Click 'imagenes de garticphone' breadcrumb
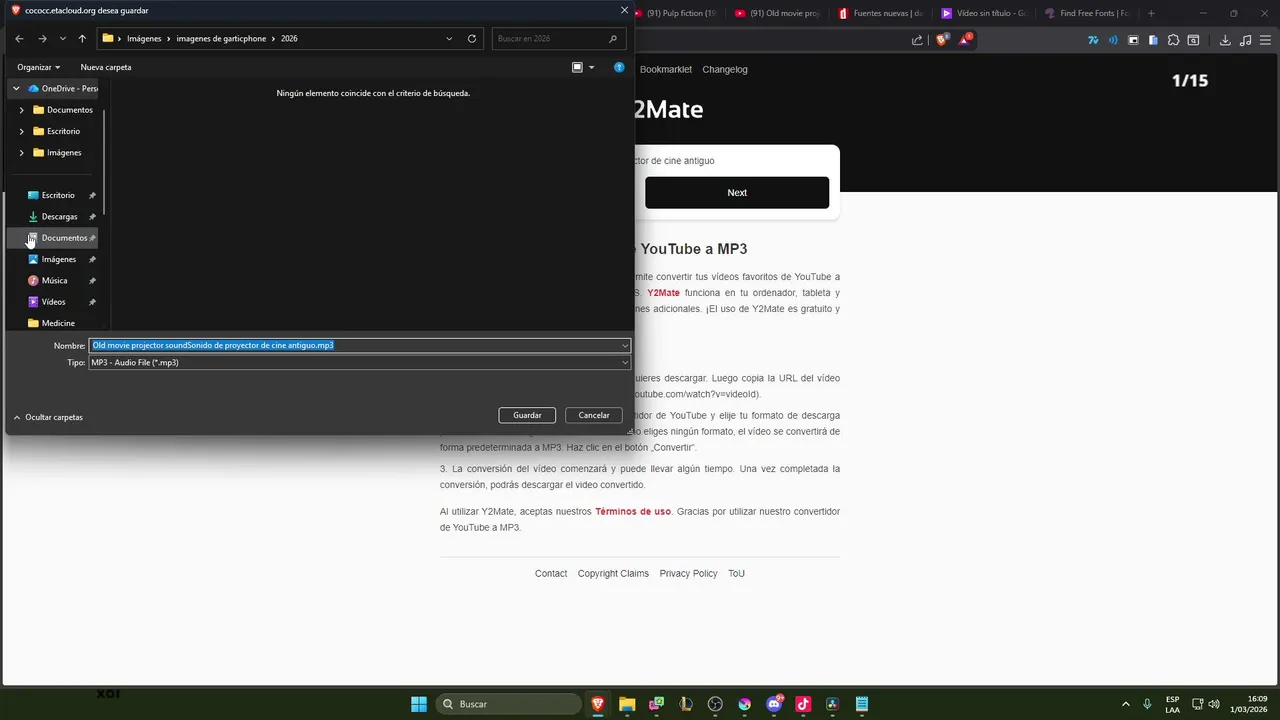This screenshot has width=1280, height=720. point(222,38)
